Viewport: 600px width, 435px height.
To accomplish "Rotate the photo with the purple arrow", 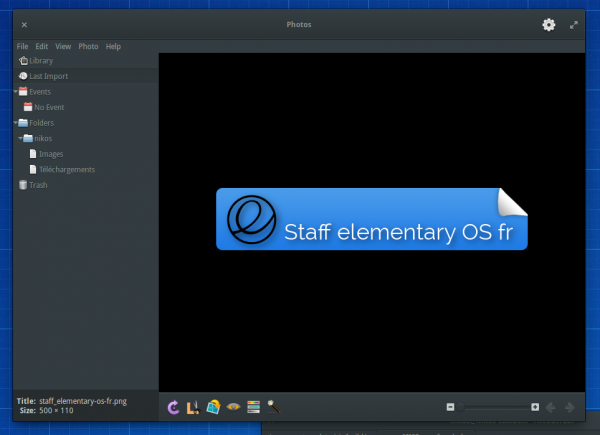I will click(x=173, y=407).
